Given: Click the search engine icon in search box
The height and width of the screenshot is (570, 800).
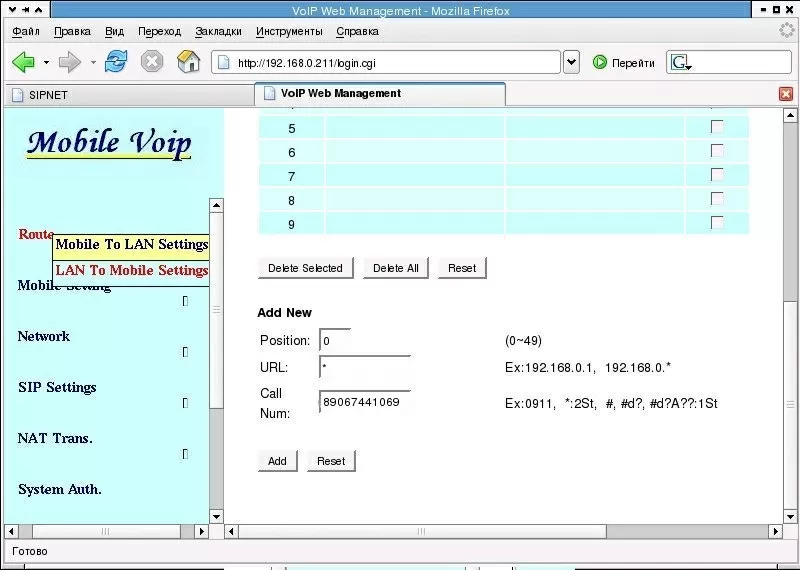Looking at the screenshot, I should coord(681,62).
